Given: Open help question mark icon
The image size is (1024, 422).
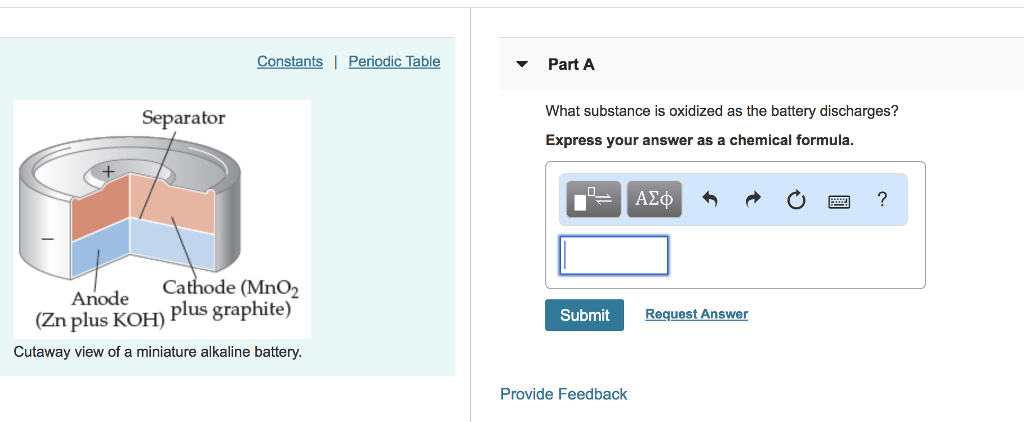Looking at the screenshot, I should [881, 200].
